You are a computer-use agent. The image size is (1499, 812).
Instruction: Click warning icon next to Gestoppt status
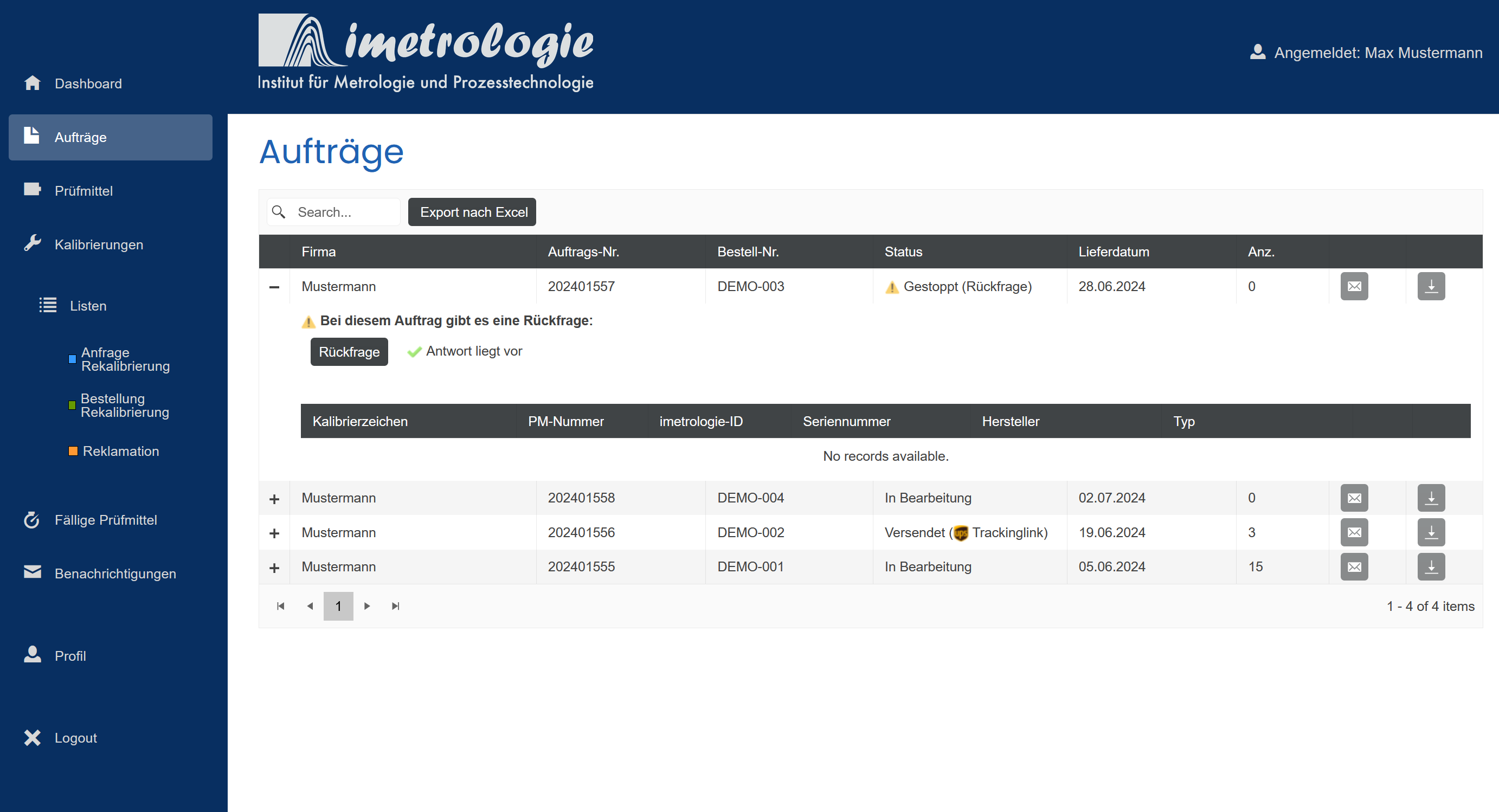point(891,287)
